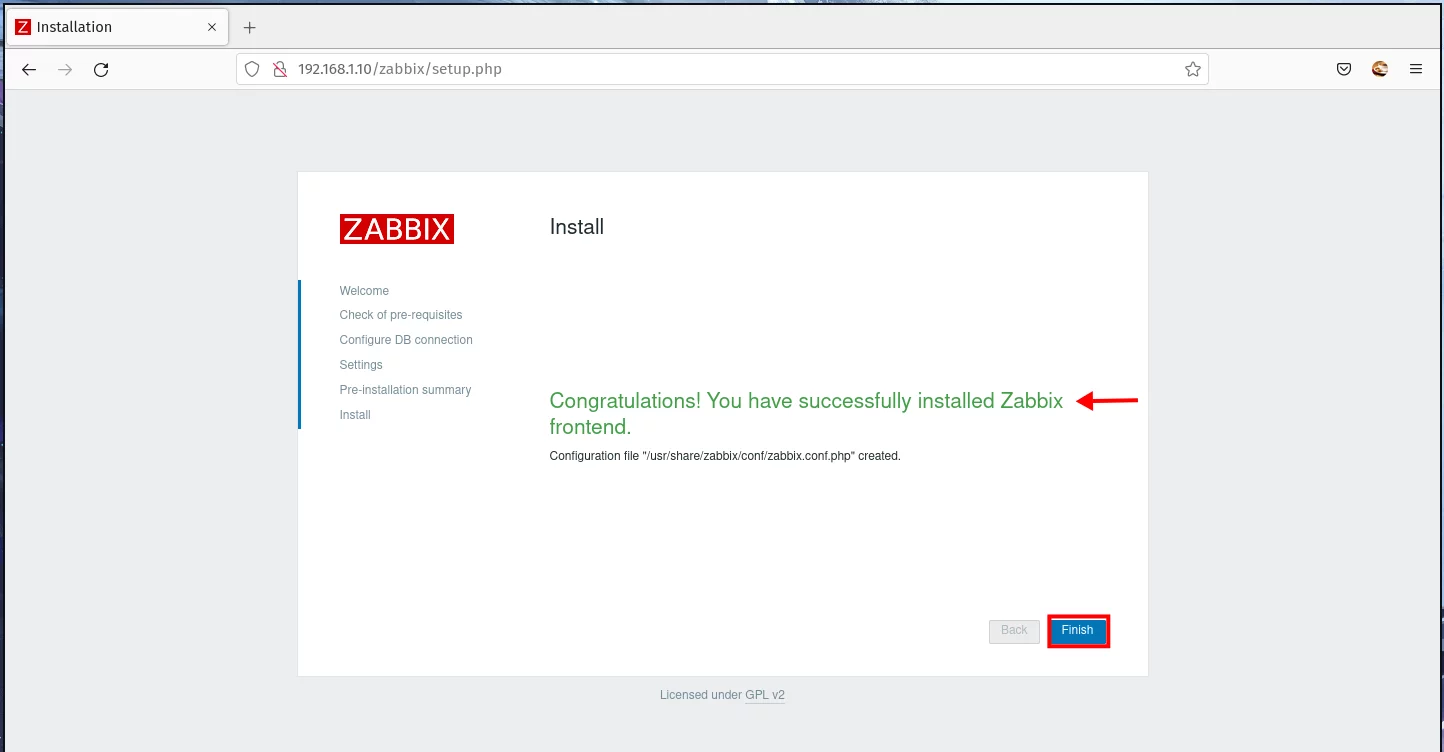Click the shield tracking protection icon
Image resolution: width=1444 pixels, height=752 pixels.
tap(252, 69)
